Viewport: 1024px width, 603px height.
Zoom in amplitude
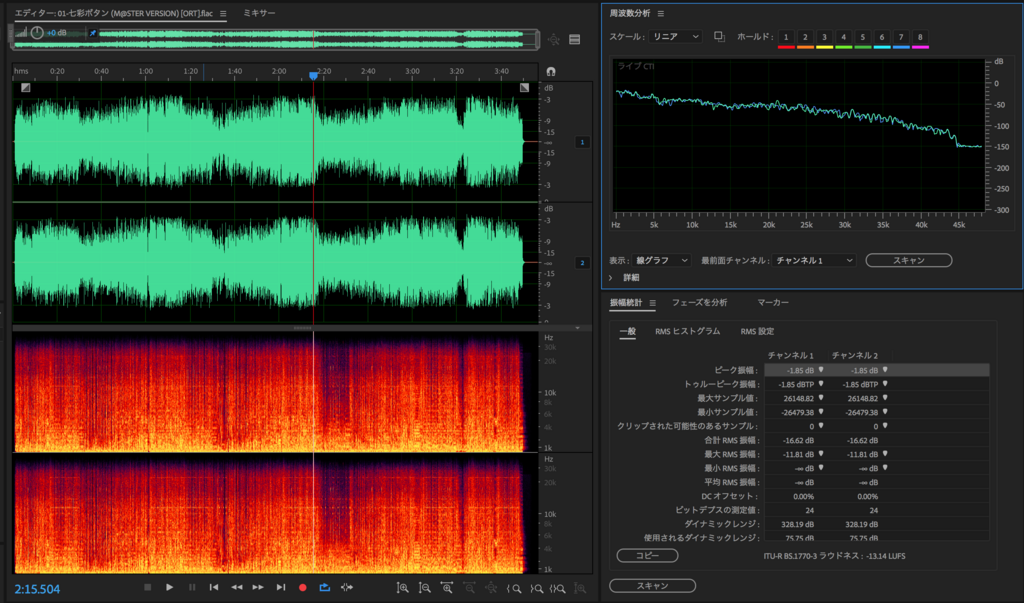pos(402,588)
